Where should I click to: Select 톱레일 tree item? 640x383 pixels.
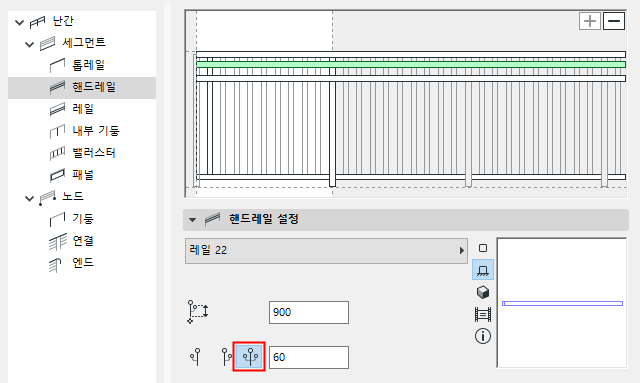click(89, 65)
